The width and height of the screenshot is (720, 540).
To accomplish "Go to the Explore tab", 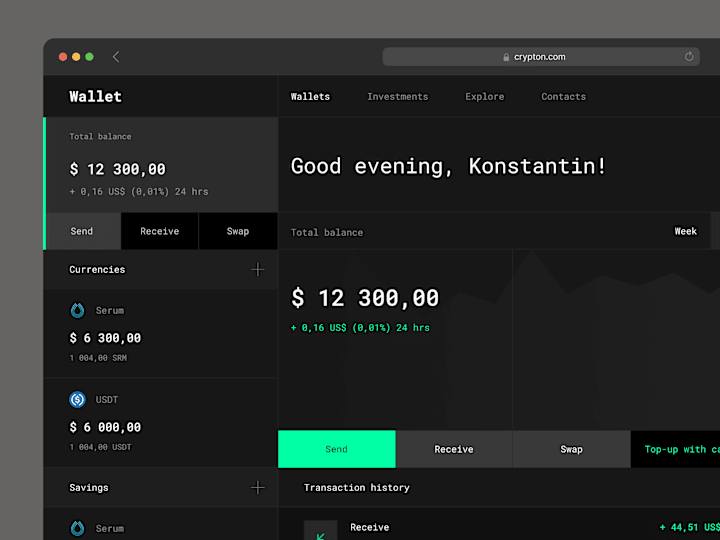I will click(x=484, y=96).
